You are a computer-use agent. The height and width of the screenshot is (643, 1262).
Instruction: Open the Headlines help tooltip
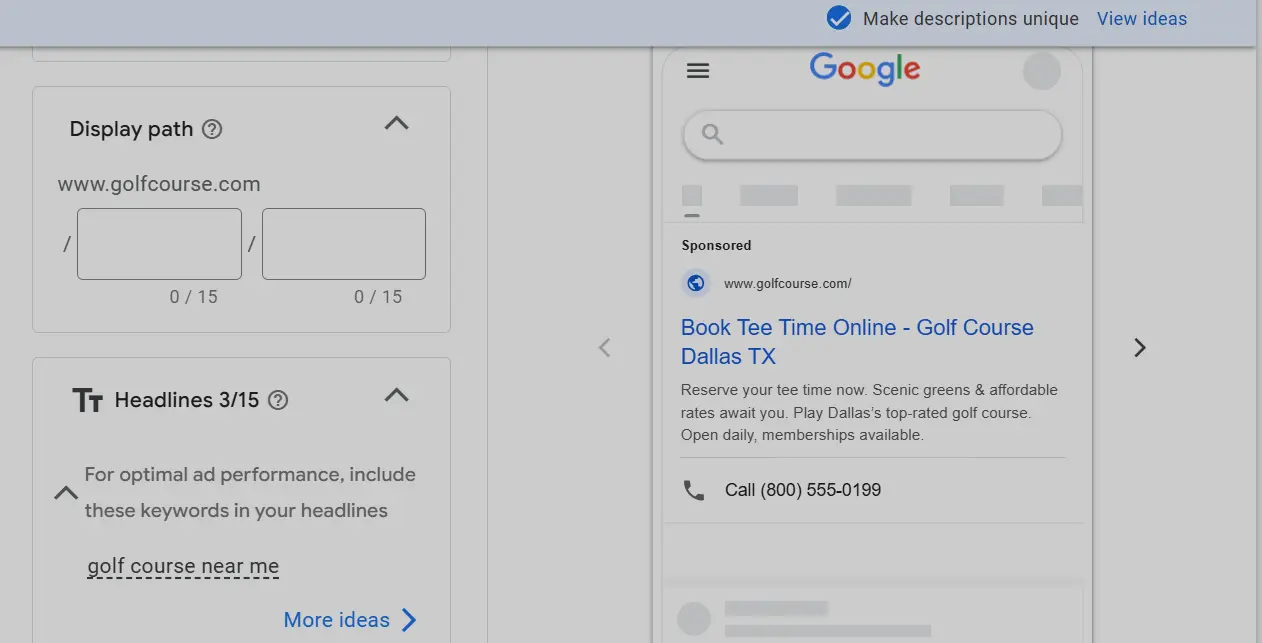click(277, 399)
